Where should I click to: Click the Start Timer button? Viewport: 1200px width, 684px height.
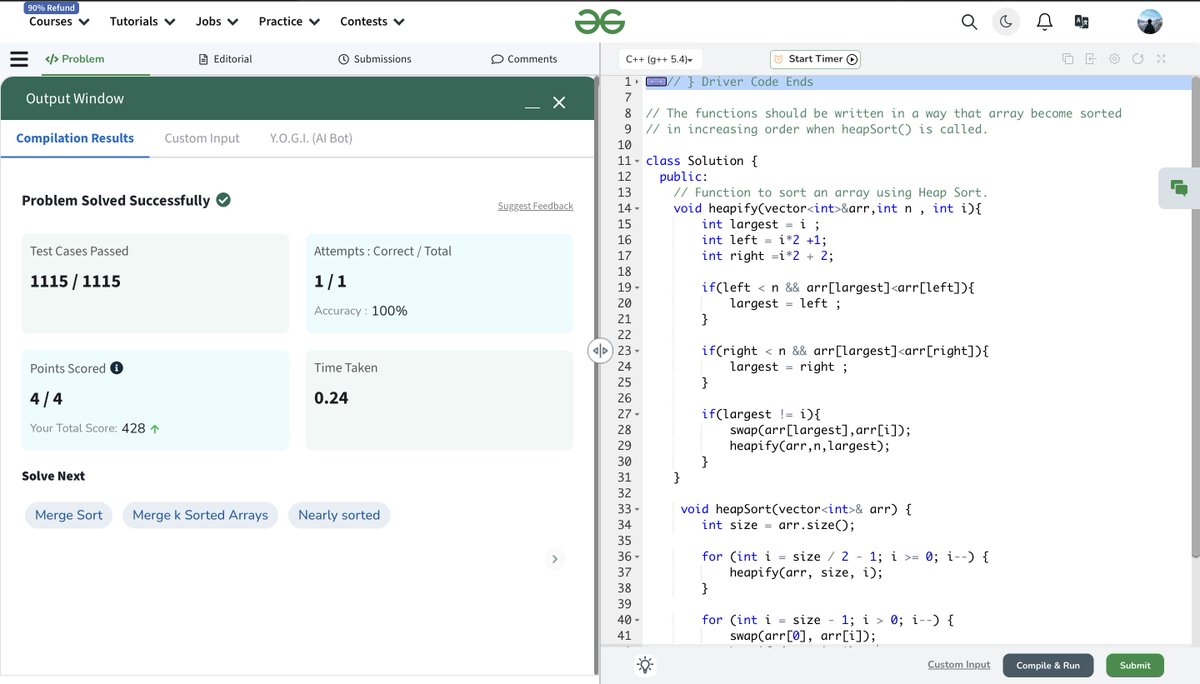(816, 59)
